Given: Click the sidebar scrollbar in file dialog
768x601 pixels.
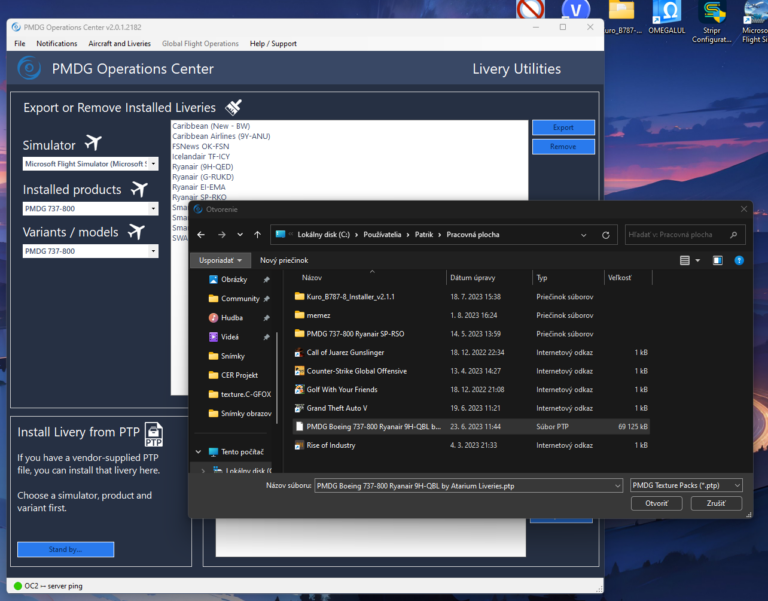Looking at the screenshot, I should [277, 377].
